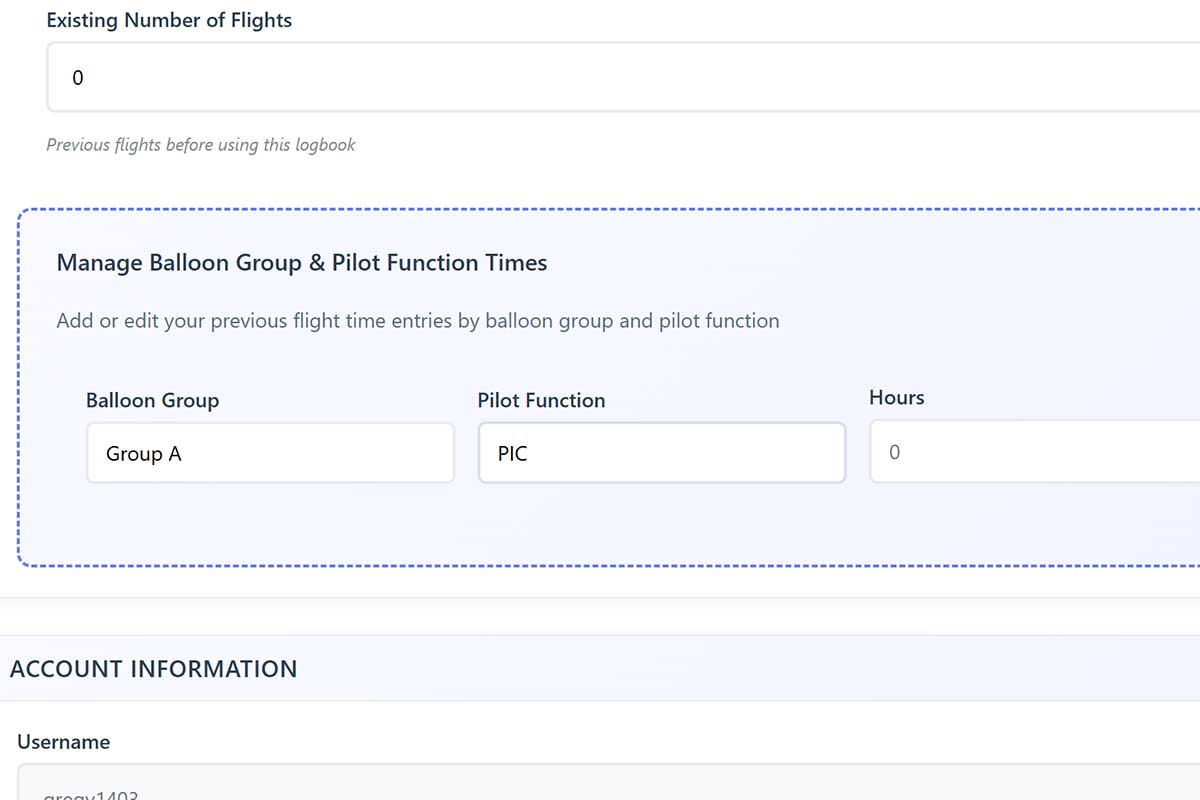
Task: Click the 'Balloon Group' field label
Action: (152, 400)
